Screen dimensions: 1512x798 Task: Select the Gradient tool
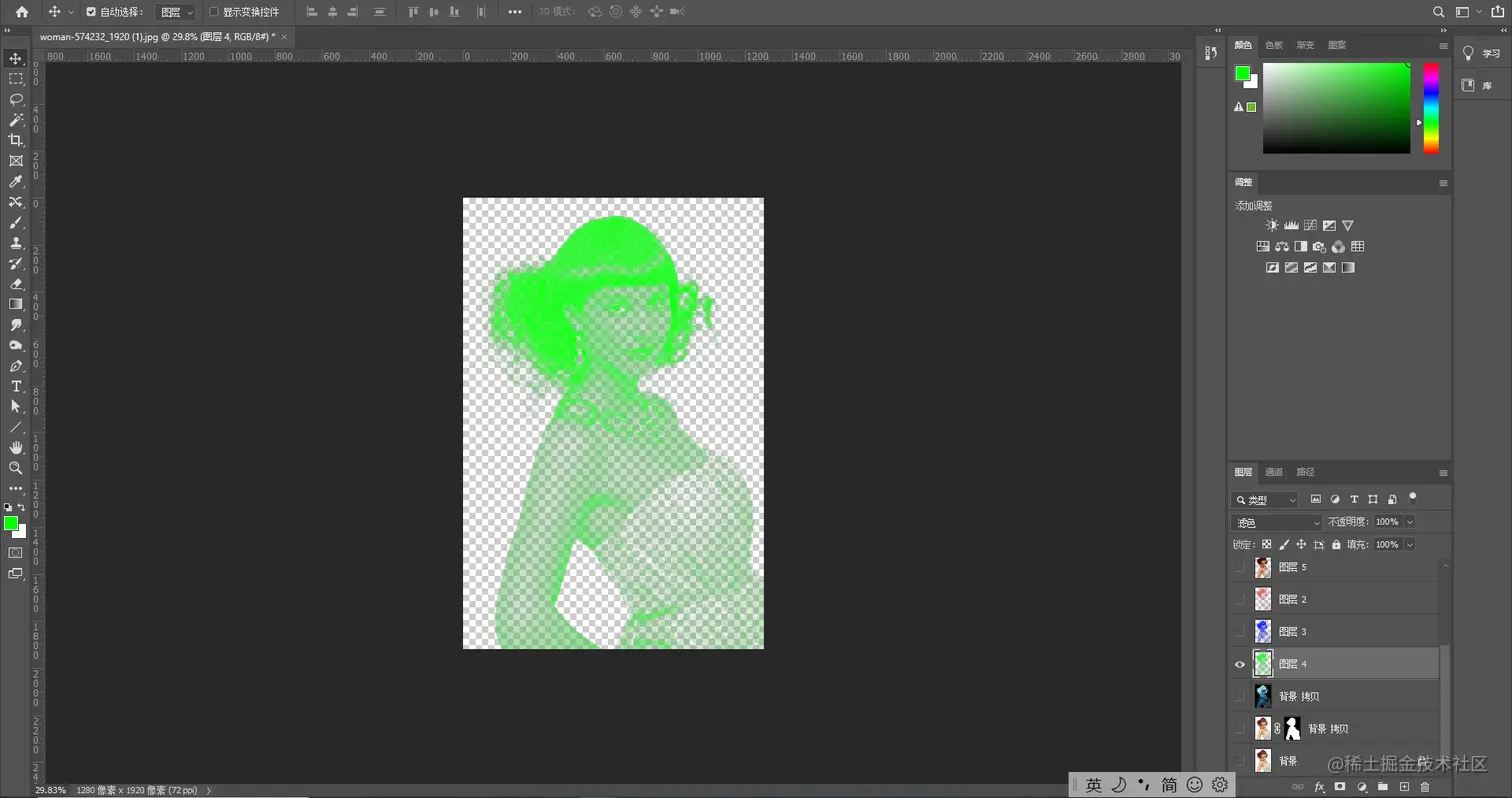tap(16, 304)
